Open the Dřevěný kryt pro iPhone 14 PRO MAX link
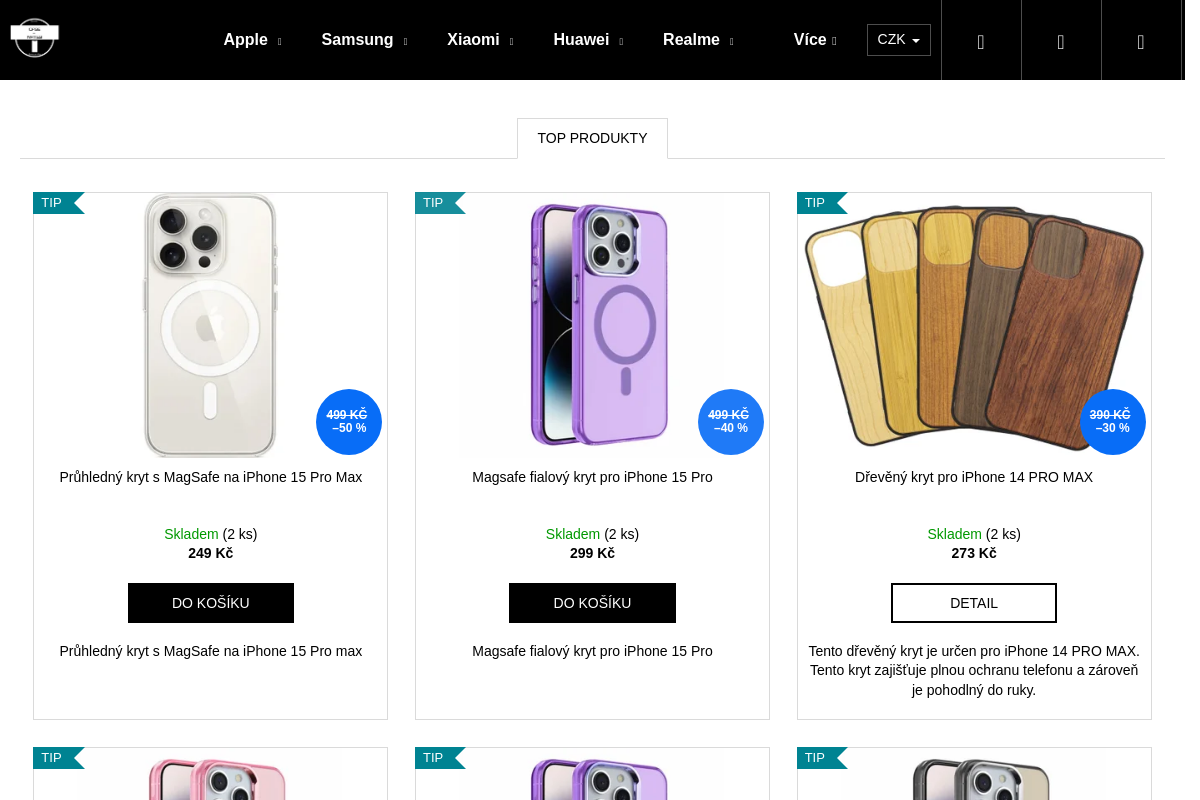The height and width of the screenshot is (800, 1200). pyautogui.click(x=974, y=477)
